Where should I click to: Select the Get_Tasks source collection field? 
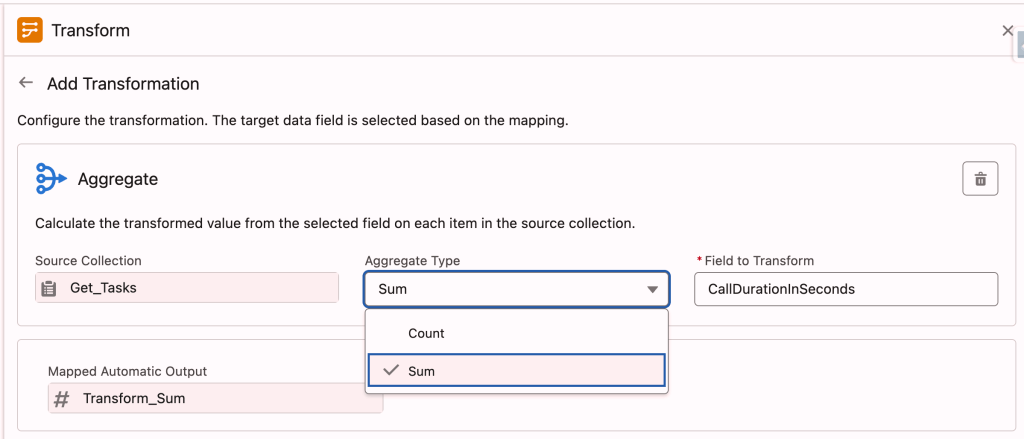click(x=187, y=288)
